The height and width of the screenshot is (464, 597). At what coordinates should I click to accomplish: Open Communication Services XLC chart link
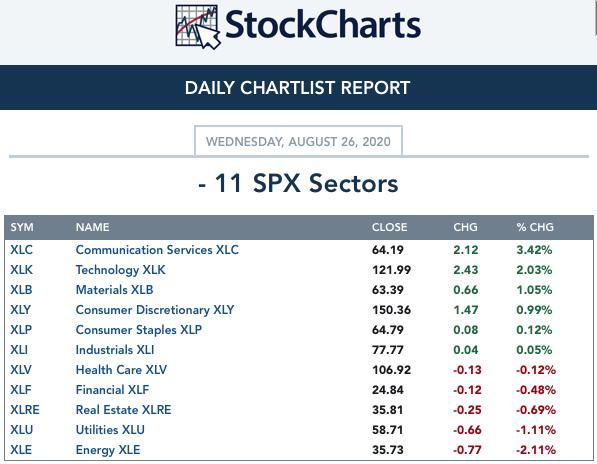click(157, 250)
